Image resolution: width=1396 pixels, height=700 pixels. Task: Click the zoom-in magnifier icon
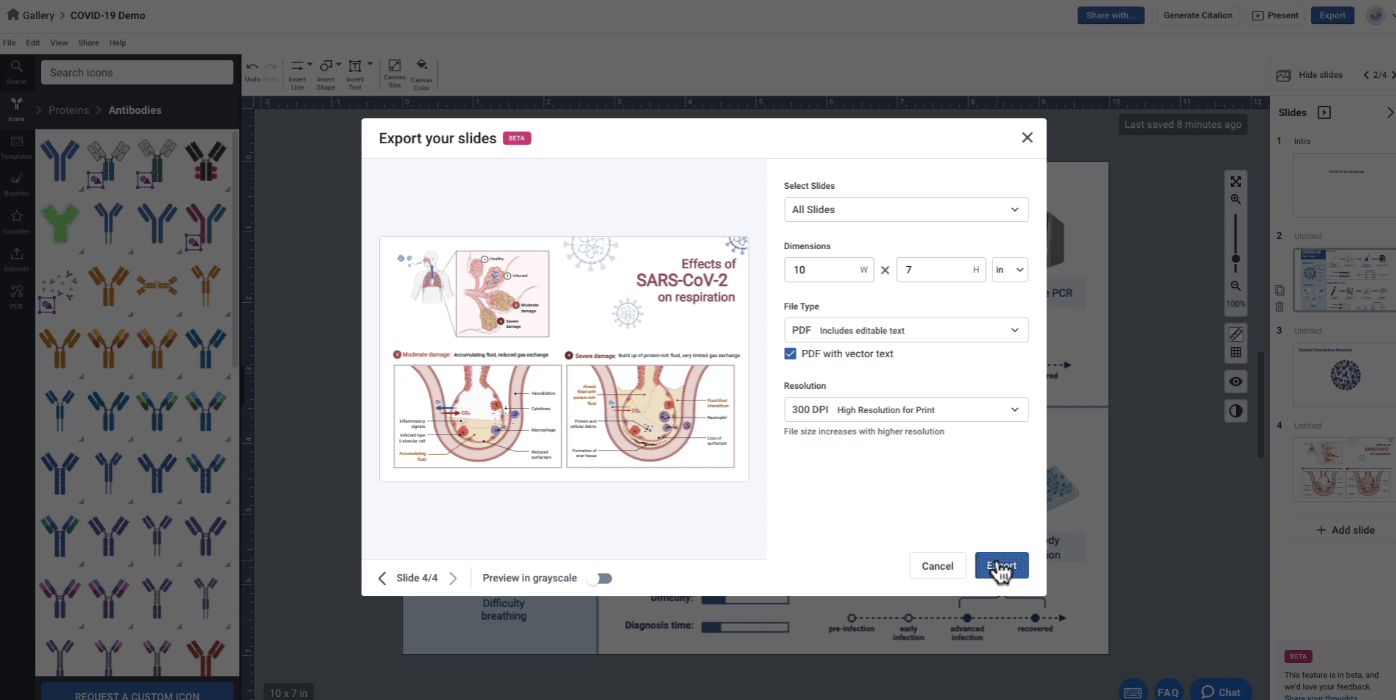coord(1236,199)
